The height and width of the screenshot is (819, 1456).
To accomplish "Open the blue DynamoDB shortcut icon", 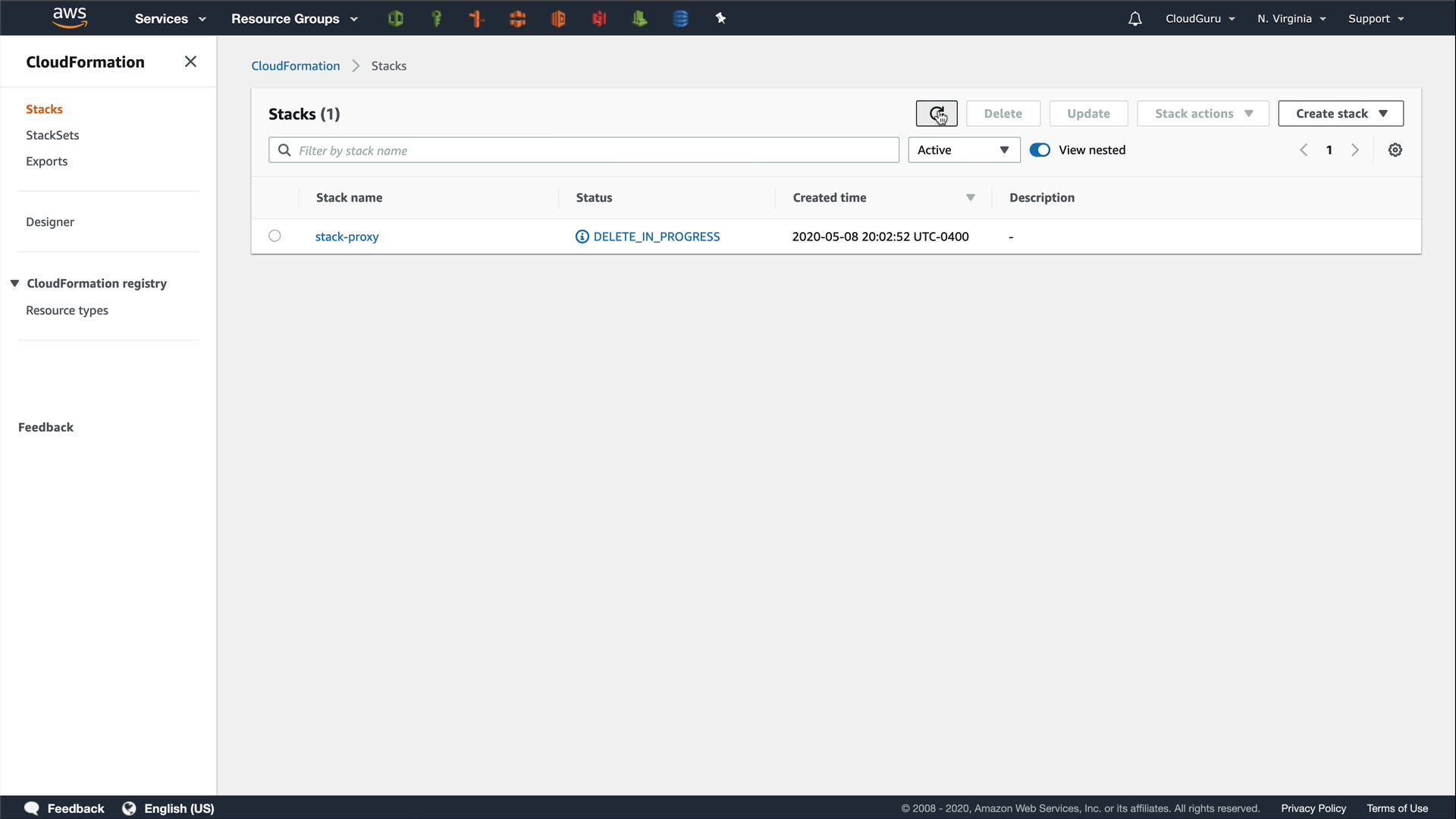I will coord(680,19).
